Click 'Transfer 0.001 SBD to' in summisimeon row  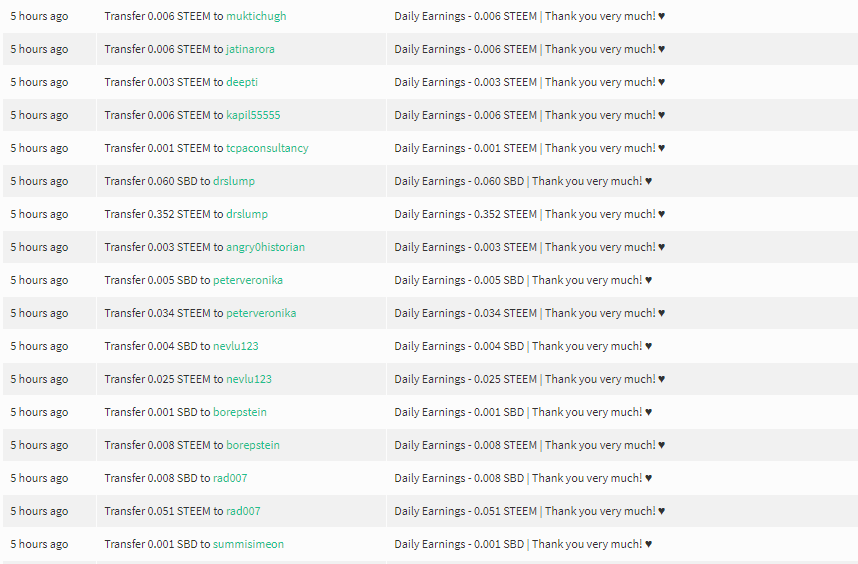point(157,544)
